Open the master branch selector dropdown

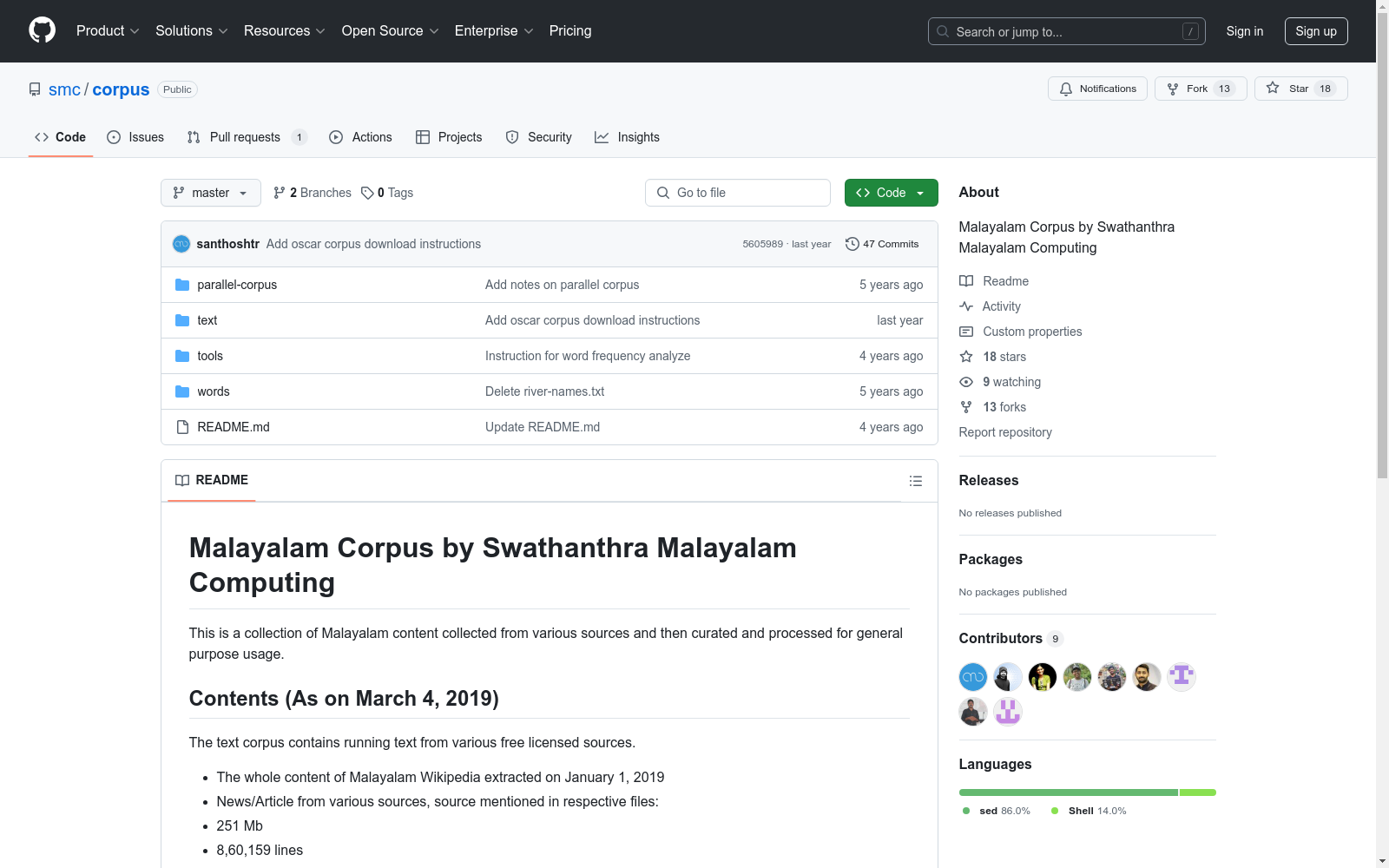tap(211, 193)
